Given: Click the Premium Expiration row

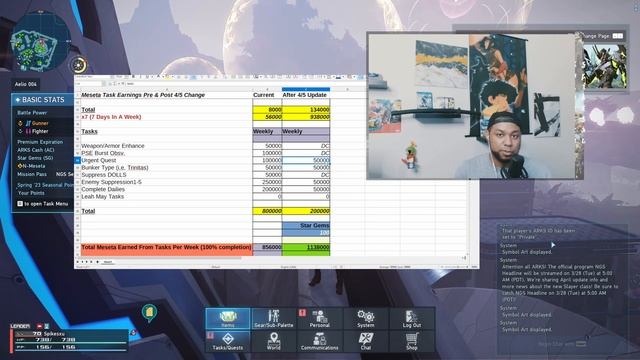Looking at the screenshot, I should (x=45, y=142).
